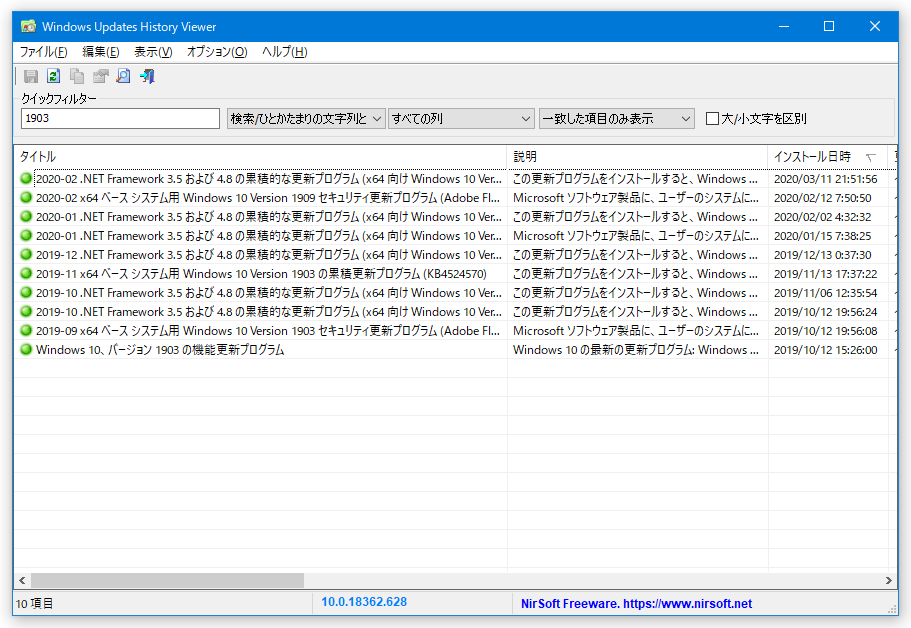The height and width of the screenshot is (628, 911).
Task: Open the NirSoft Freeware website link
Action: pyautogui.click(x=636, y=604)
